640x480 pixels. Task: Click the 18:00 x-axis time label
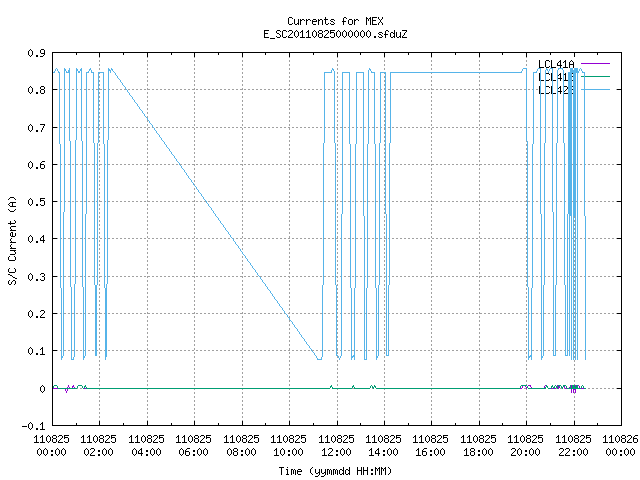[x=478, y=452]
